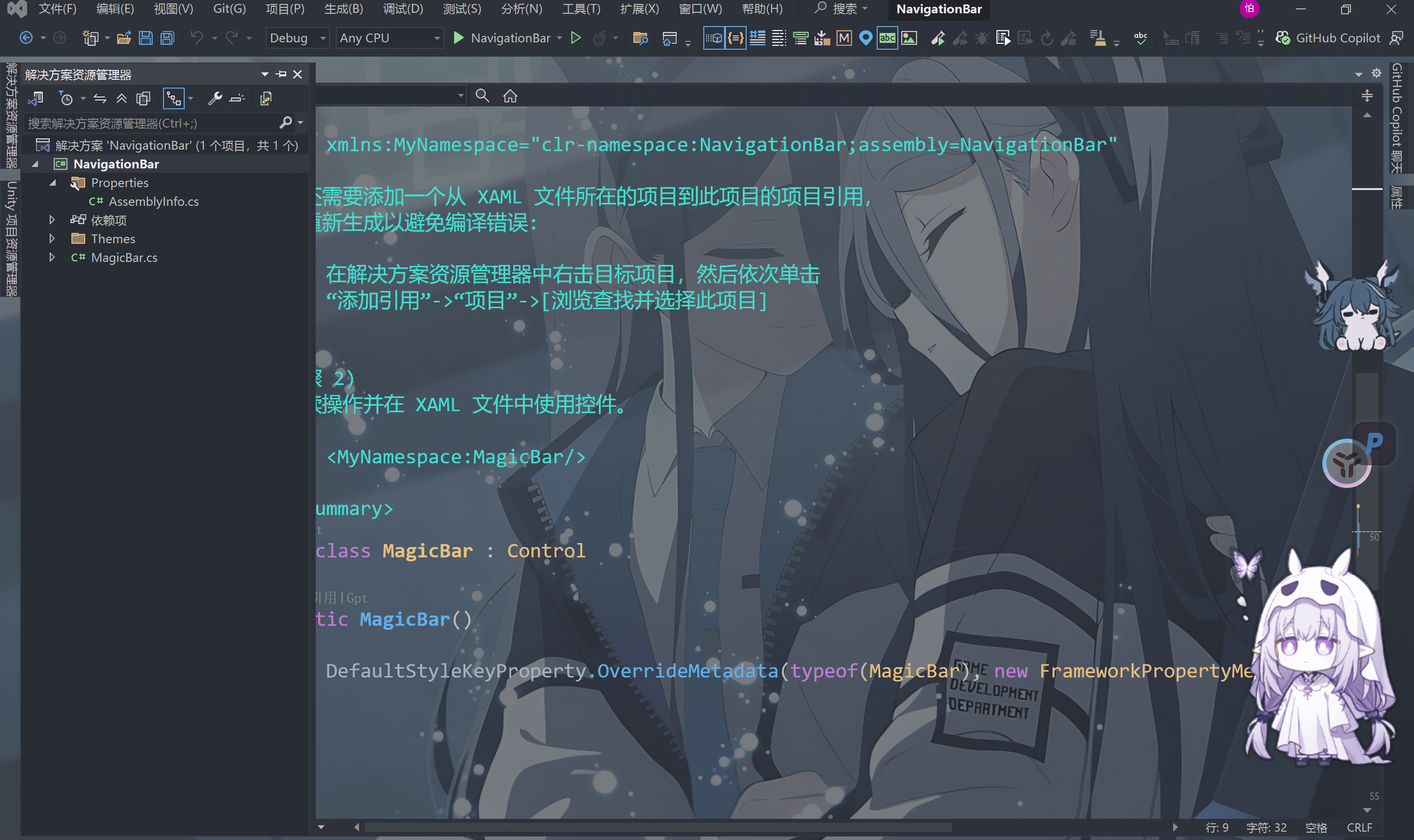Open the Any CPU platform dropdown
This screenshot has width=1414, height=840.
coord(390,38)
